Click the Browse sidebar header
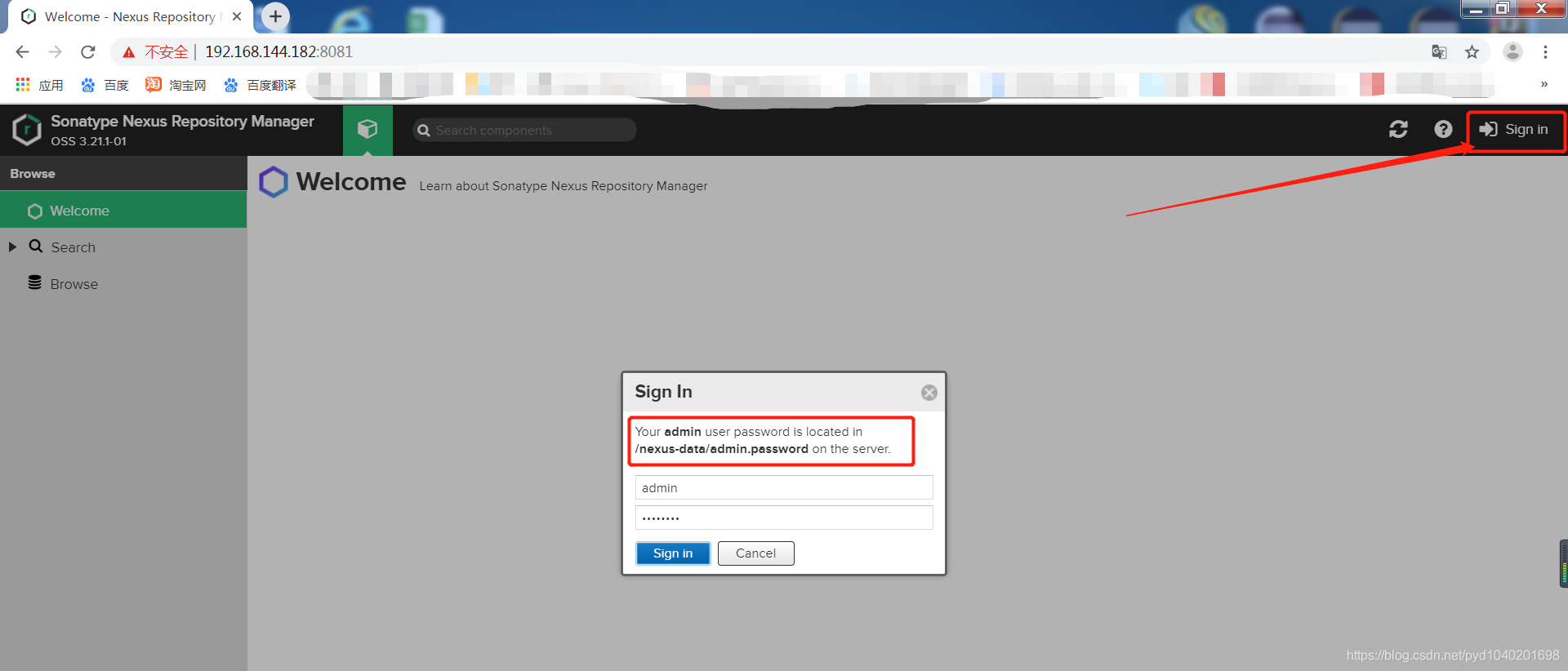Viewport: 1568px width, 671px height. click(x=123, y=173)
